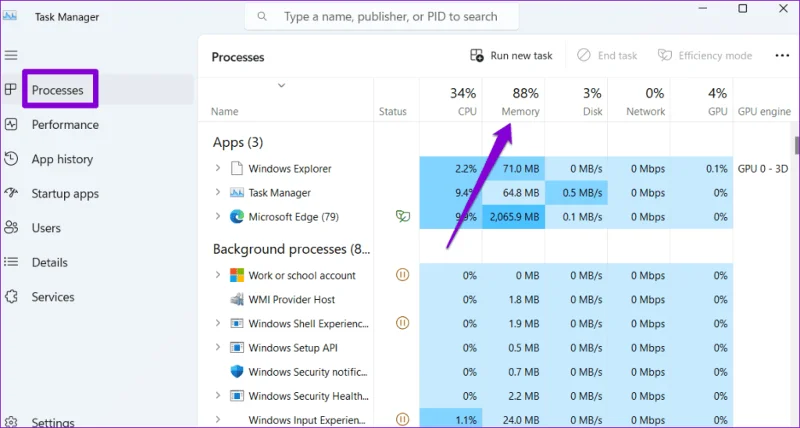Expand Windows Setup API process
This screenshot has width=800, height=428.
(218, 347)
